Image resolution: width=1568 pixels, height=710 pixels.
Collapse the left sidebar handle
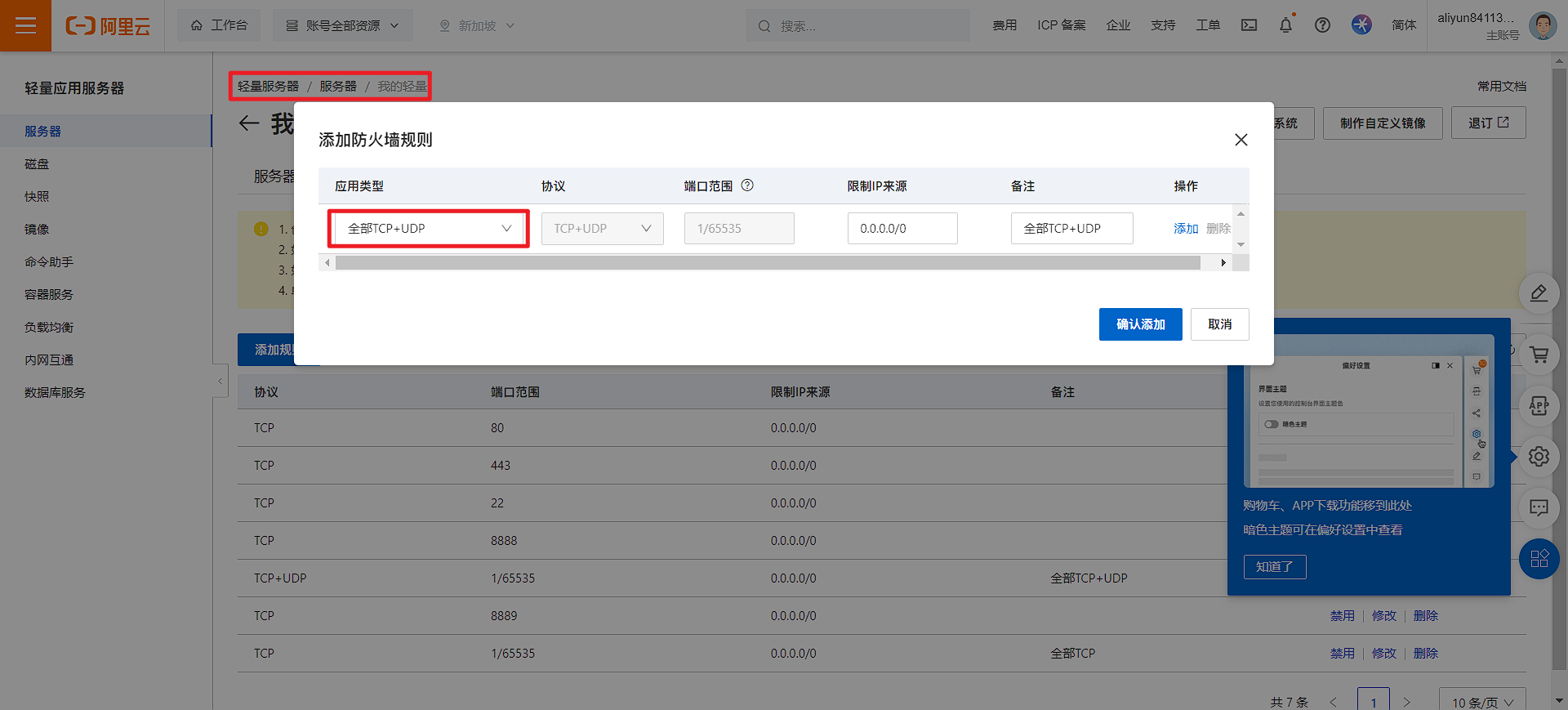pyautogui.click(x=220, y=381)
